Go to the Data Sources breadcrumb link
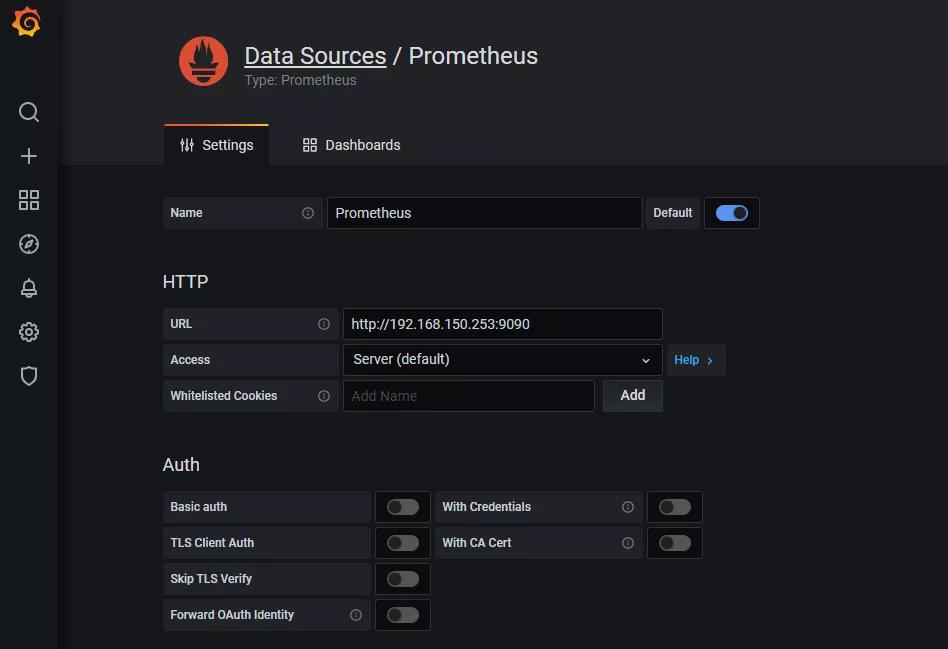Image resolution: width=948 pixels, height=649 pixels. (x=315, y=56)
